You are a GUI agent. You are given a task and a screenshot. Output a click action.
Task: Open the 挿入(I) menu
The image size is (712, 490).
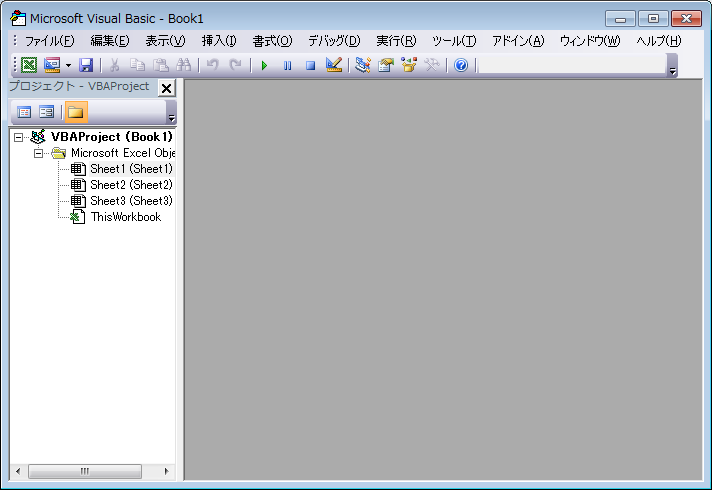pos(219,41)
